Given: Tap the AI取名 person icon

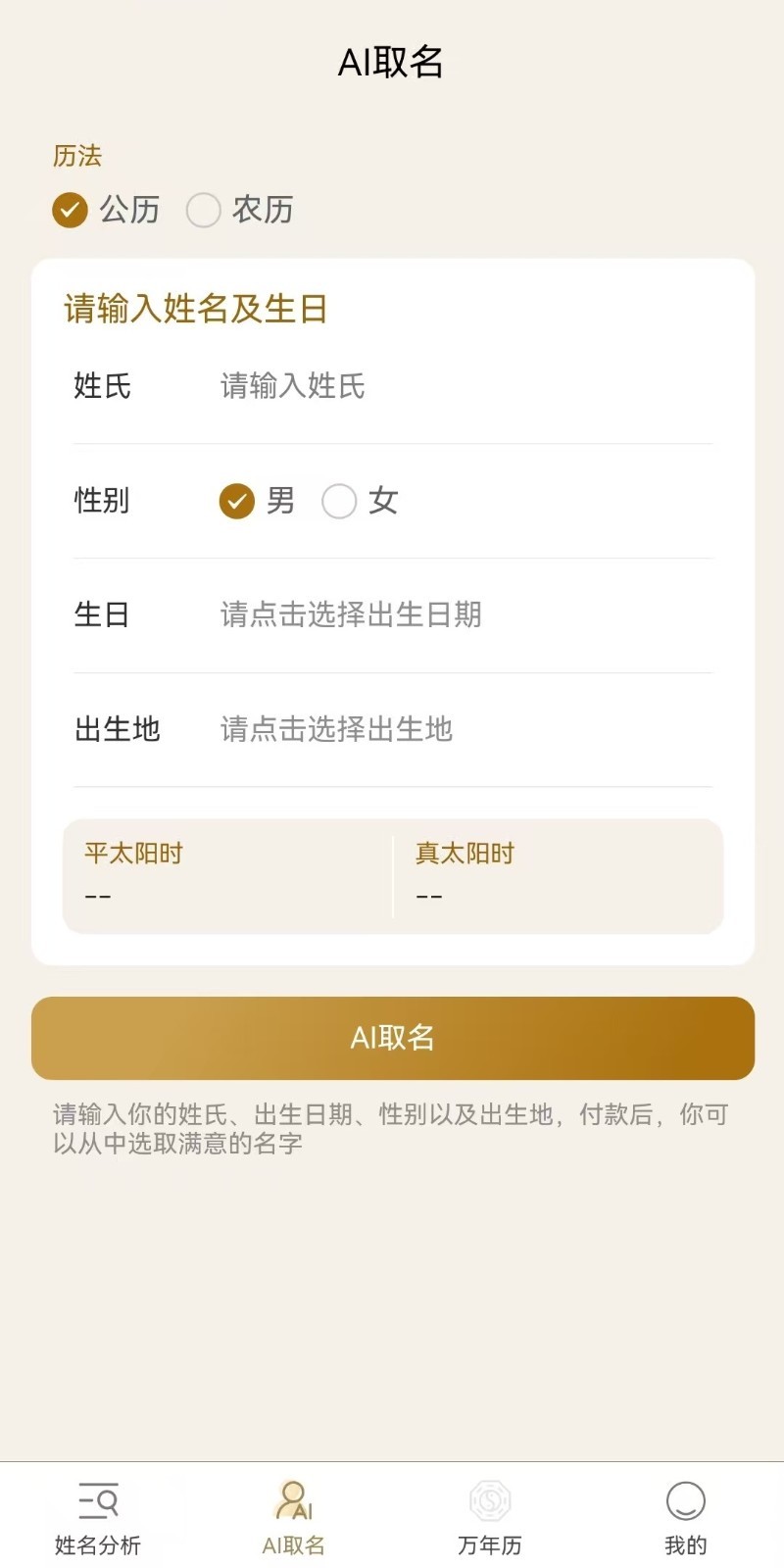Looking at the screenshot, I should 293,1500.
